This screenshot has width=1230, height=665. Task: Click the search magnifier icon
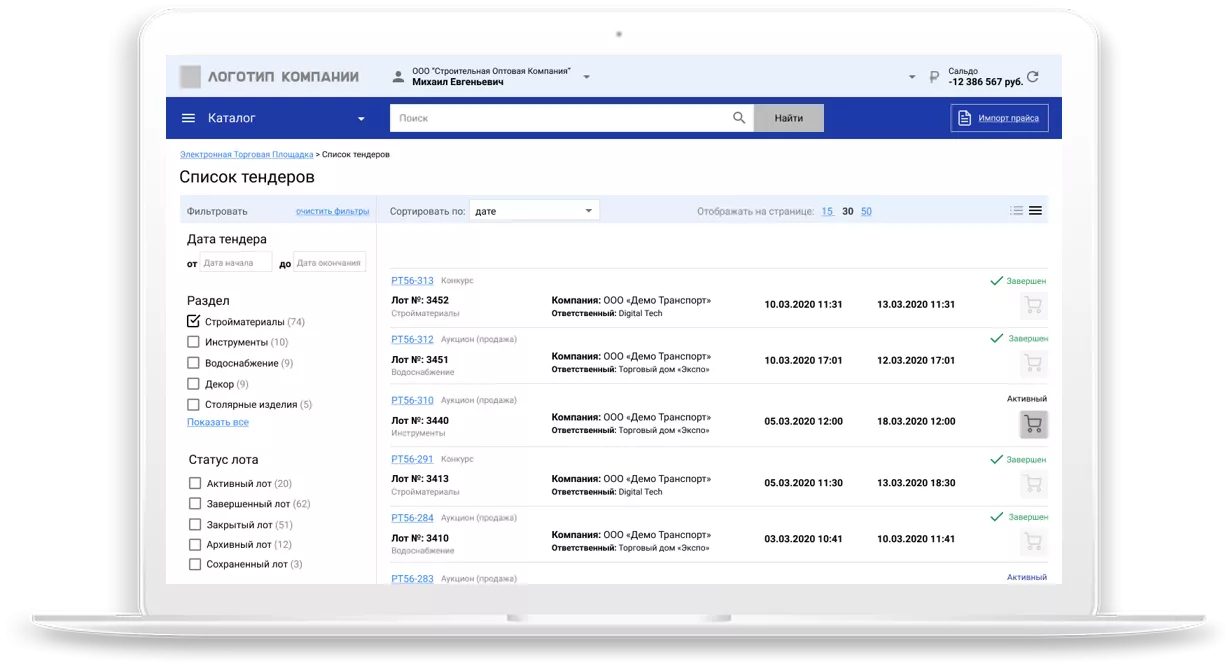coord(739,118)
